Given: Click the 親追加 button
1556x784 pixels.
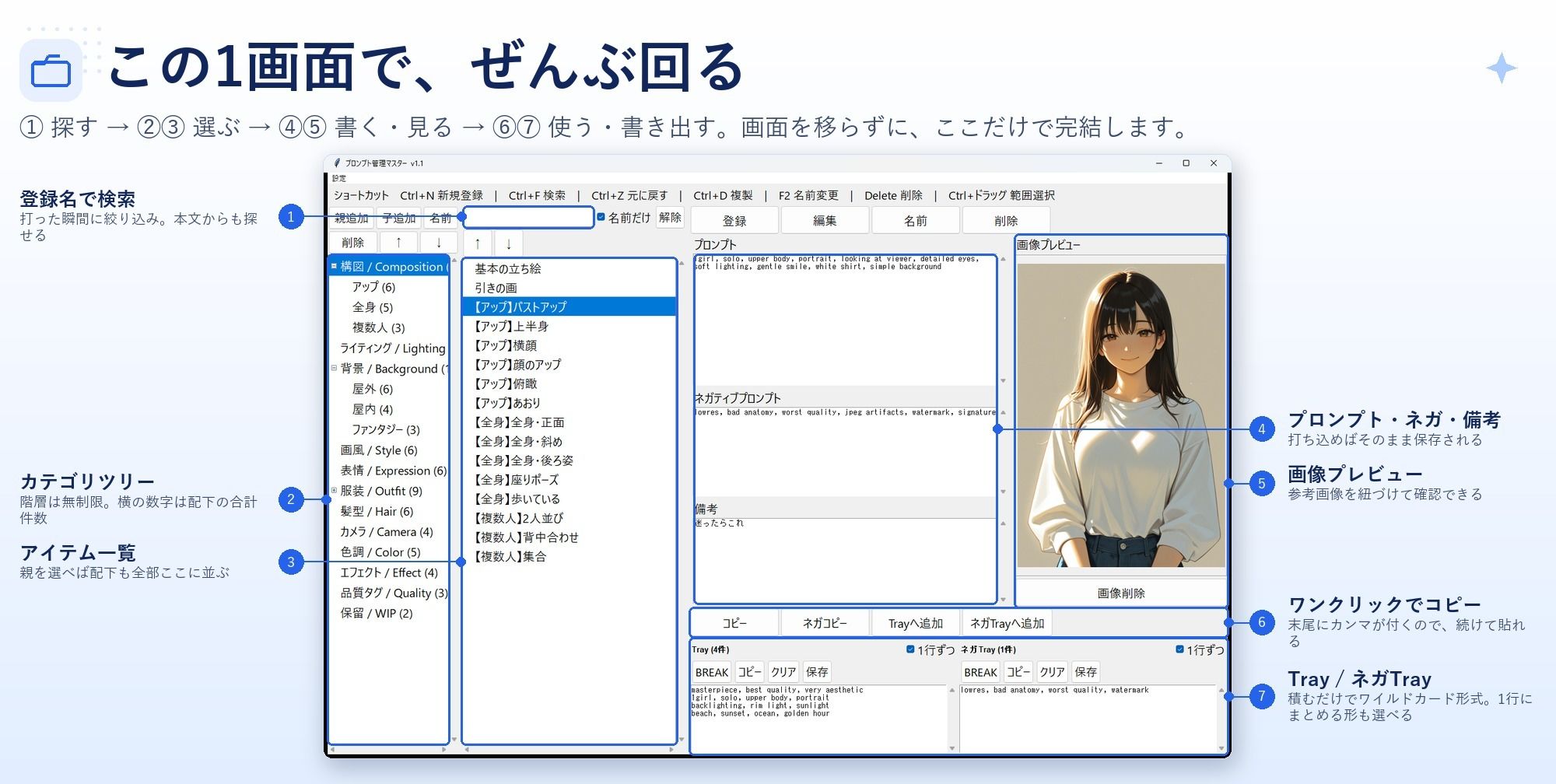Looking at the screenshot, I should [x=352, y=219].
